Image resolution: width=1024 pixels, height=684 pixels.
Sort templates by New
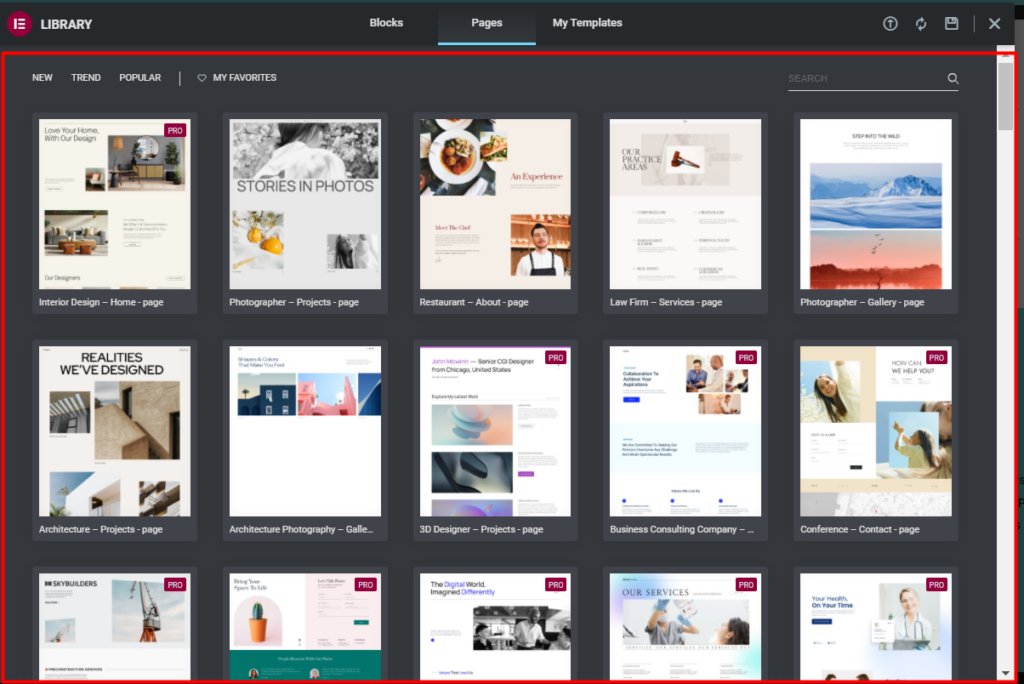click(42, 78)
